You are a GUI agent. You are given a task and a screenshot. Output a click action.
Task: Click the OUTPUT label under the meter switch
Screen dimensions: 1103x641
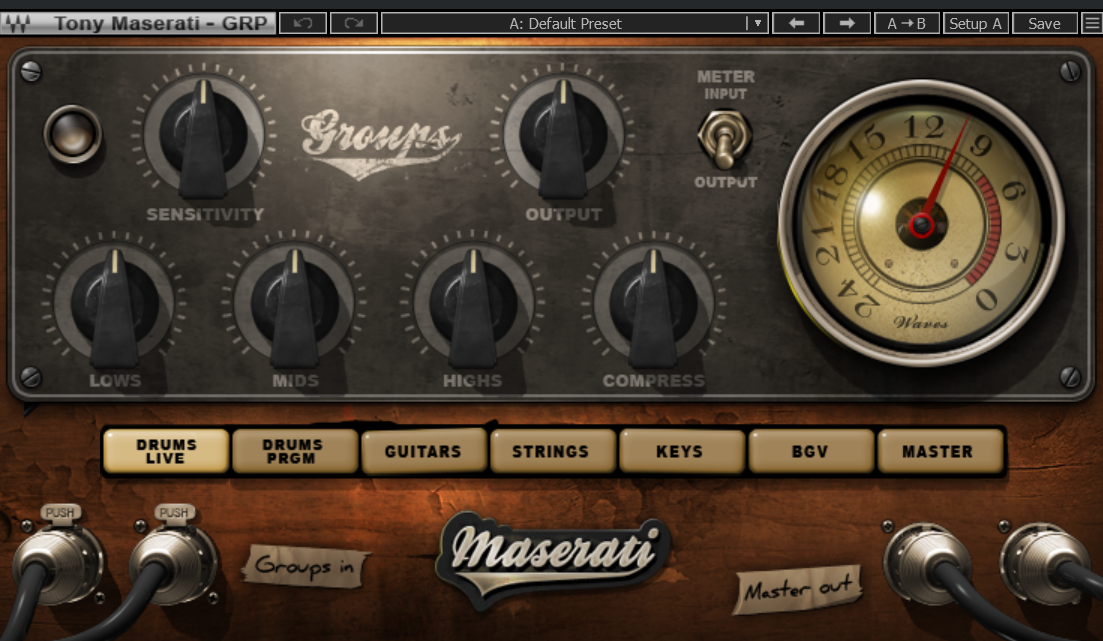(725, 182)
